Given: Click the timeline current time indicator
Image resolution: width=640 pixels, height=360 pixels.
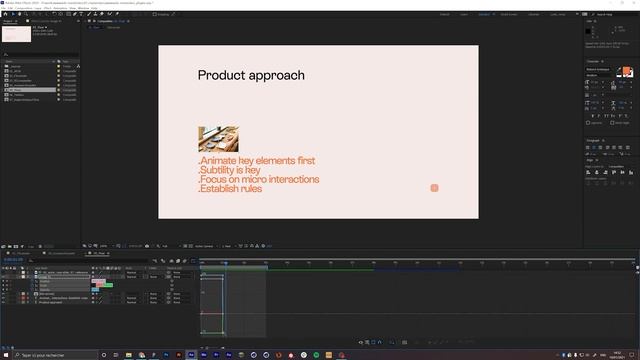Looking at the screenshot, I should (x=226, y=263).
